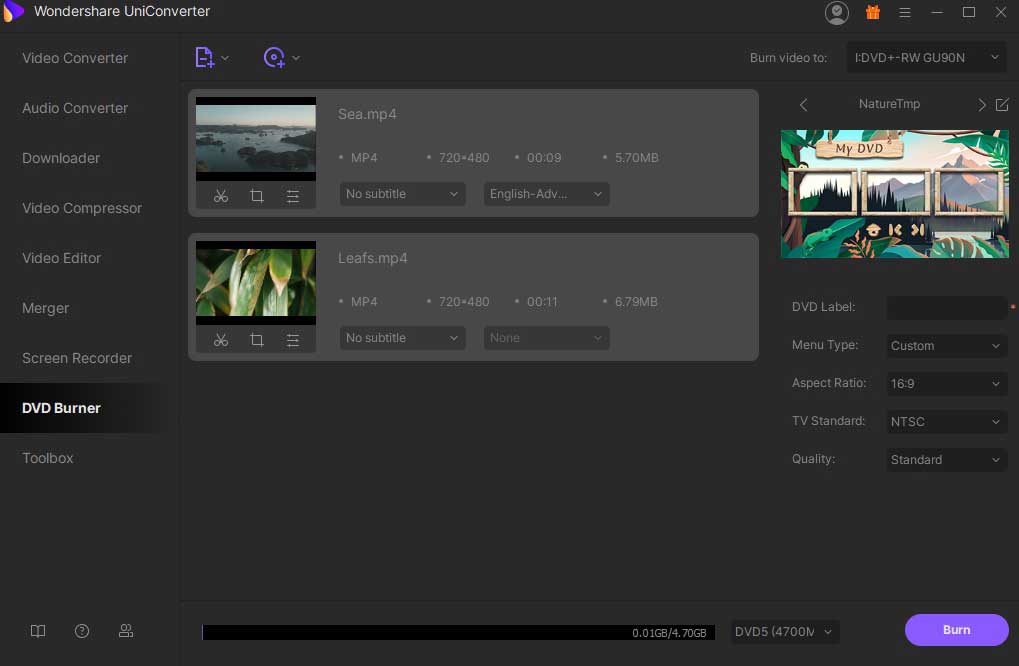Switch to Video Converter tab

point(75,58)
